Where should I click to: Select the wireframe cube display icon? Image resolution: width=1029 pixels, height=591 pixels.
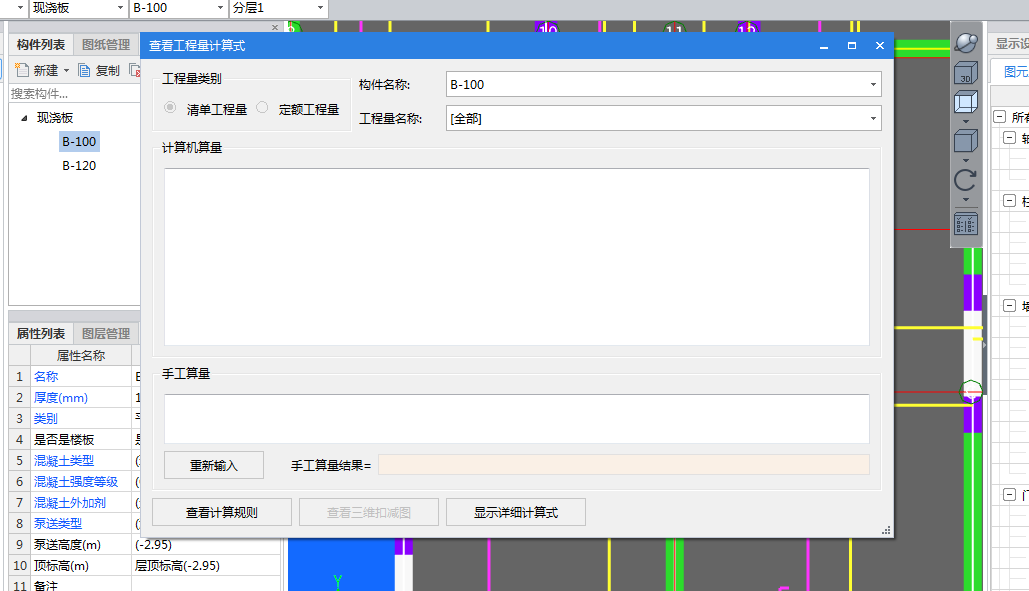(965, 102)
